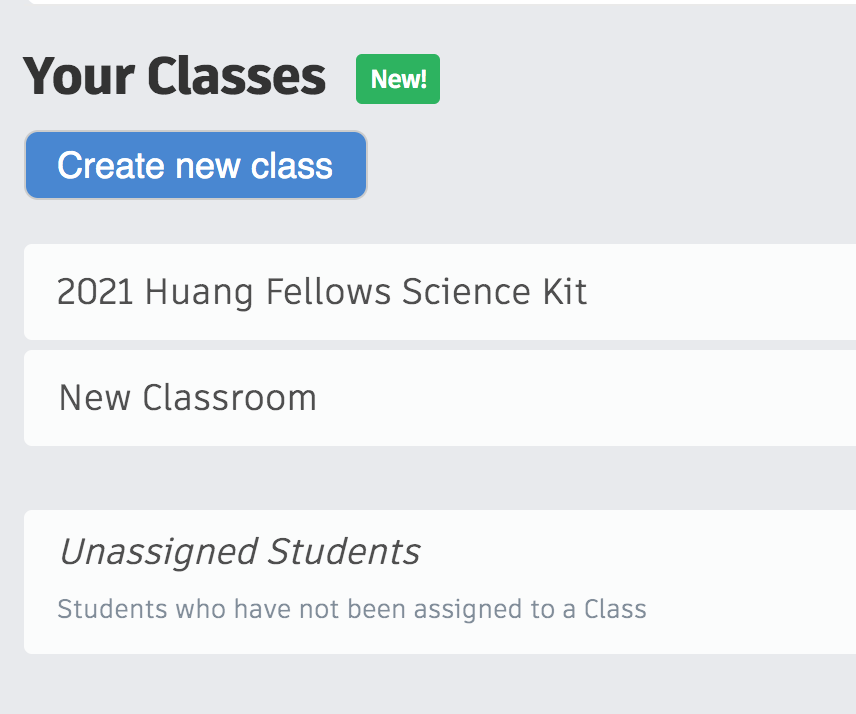Image resolution: width=856 pixels, height=714 pixels.
Task: Click the New! label beside Your Classes
Action: (x=397, y=78)
